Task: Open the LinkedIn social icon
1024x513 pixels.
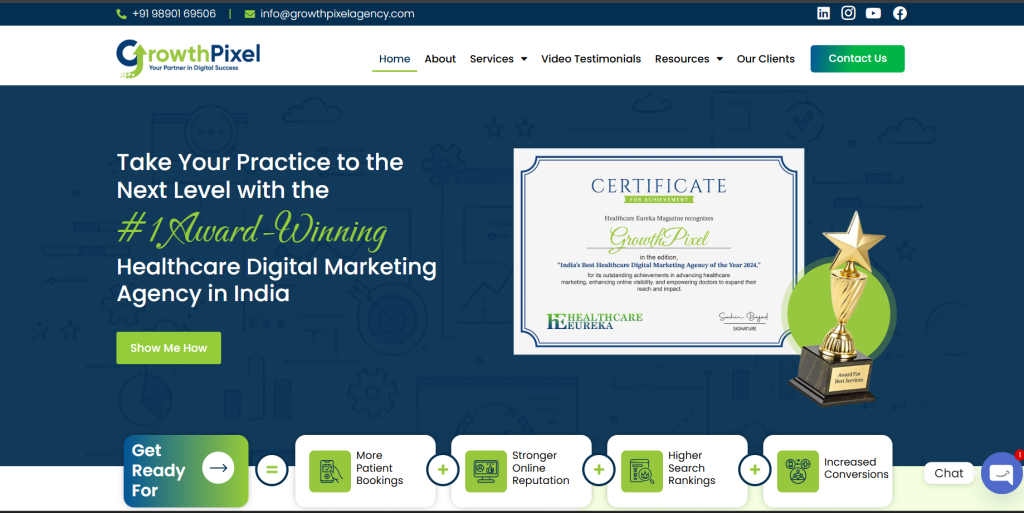Action: pos(824,13)
